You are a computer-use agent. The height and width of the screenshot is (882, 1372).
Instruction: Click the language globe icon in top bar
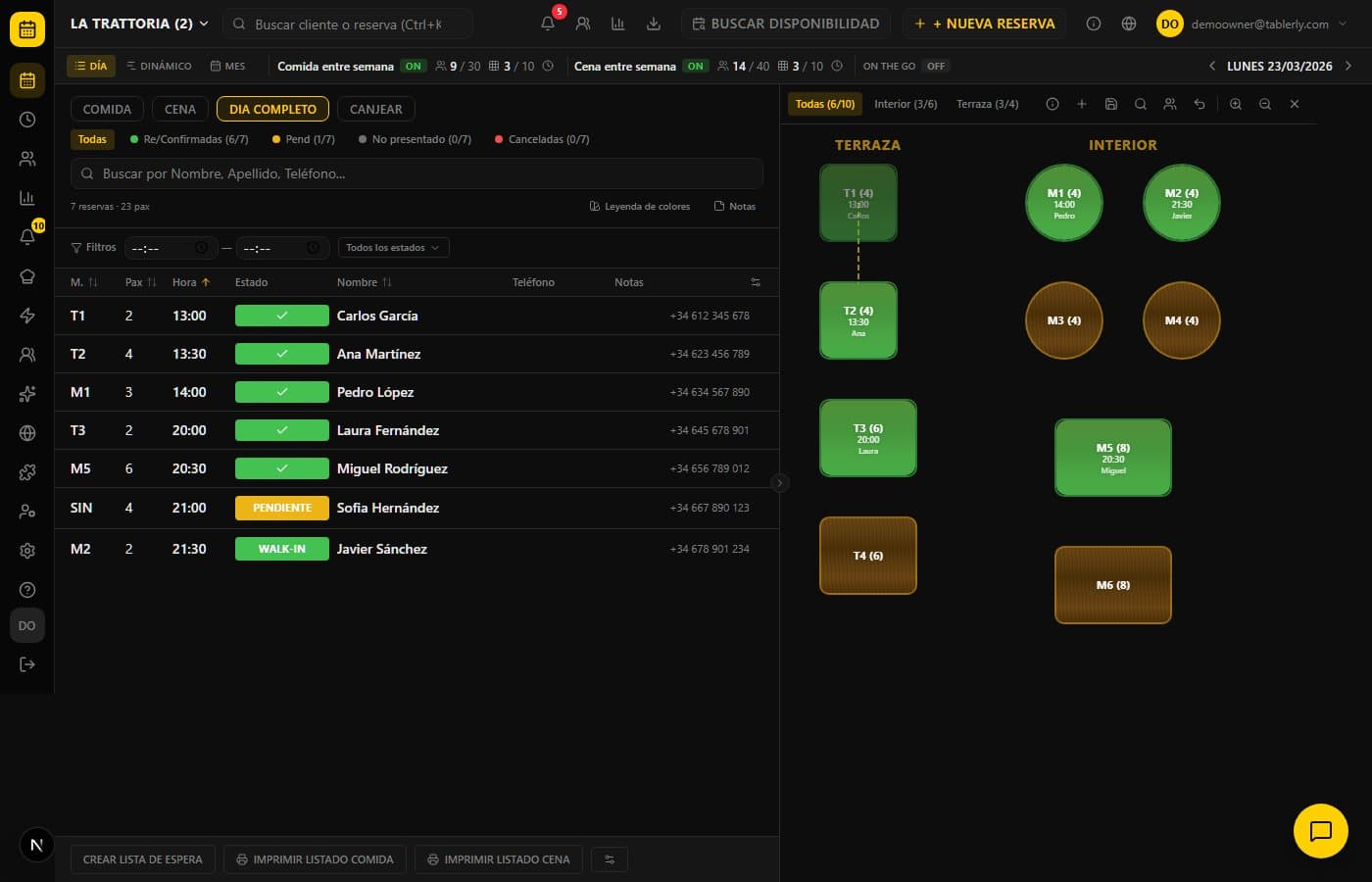[1129, 24]
